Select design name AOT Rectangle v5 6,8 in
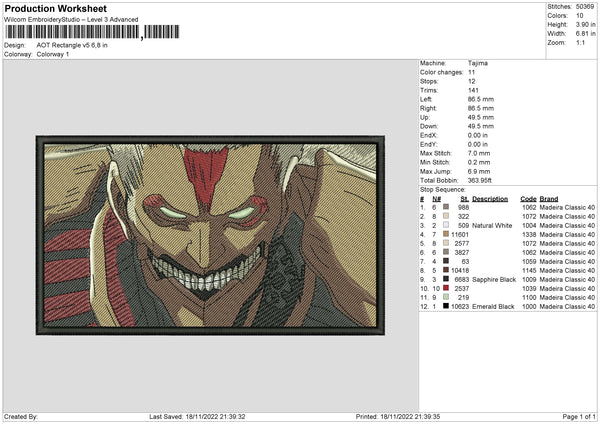600x424 pixels. point(72,45)
